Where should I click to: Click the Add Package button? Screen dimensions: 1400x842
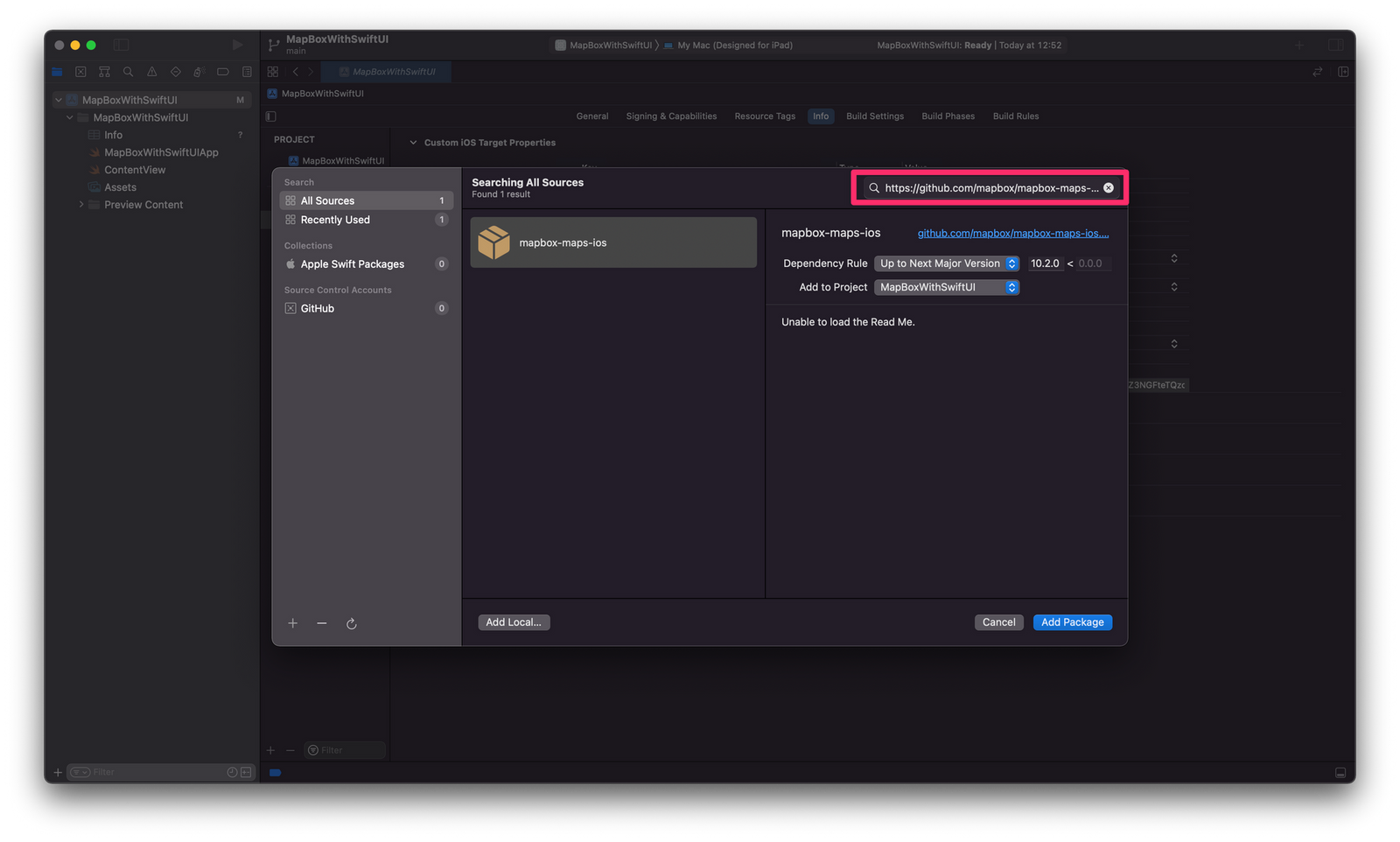coord(1072,622)
